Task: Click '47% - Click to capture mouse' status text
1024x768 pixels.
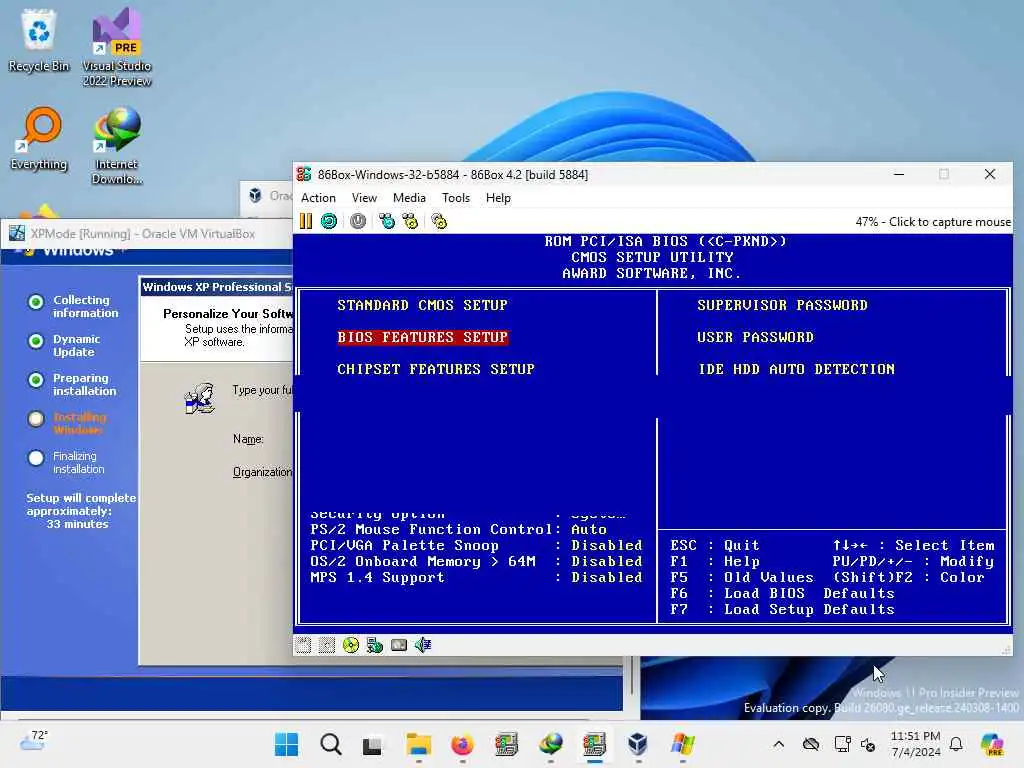Action: (933, 222)
